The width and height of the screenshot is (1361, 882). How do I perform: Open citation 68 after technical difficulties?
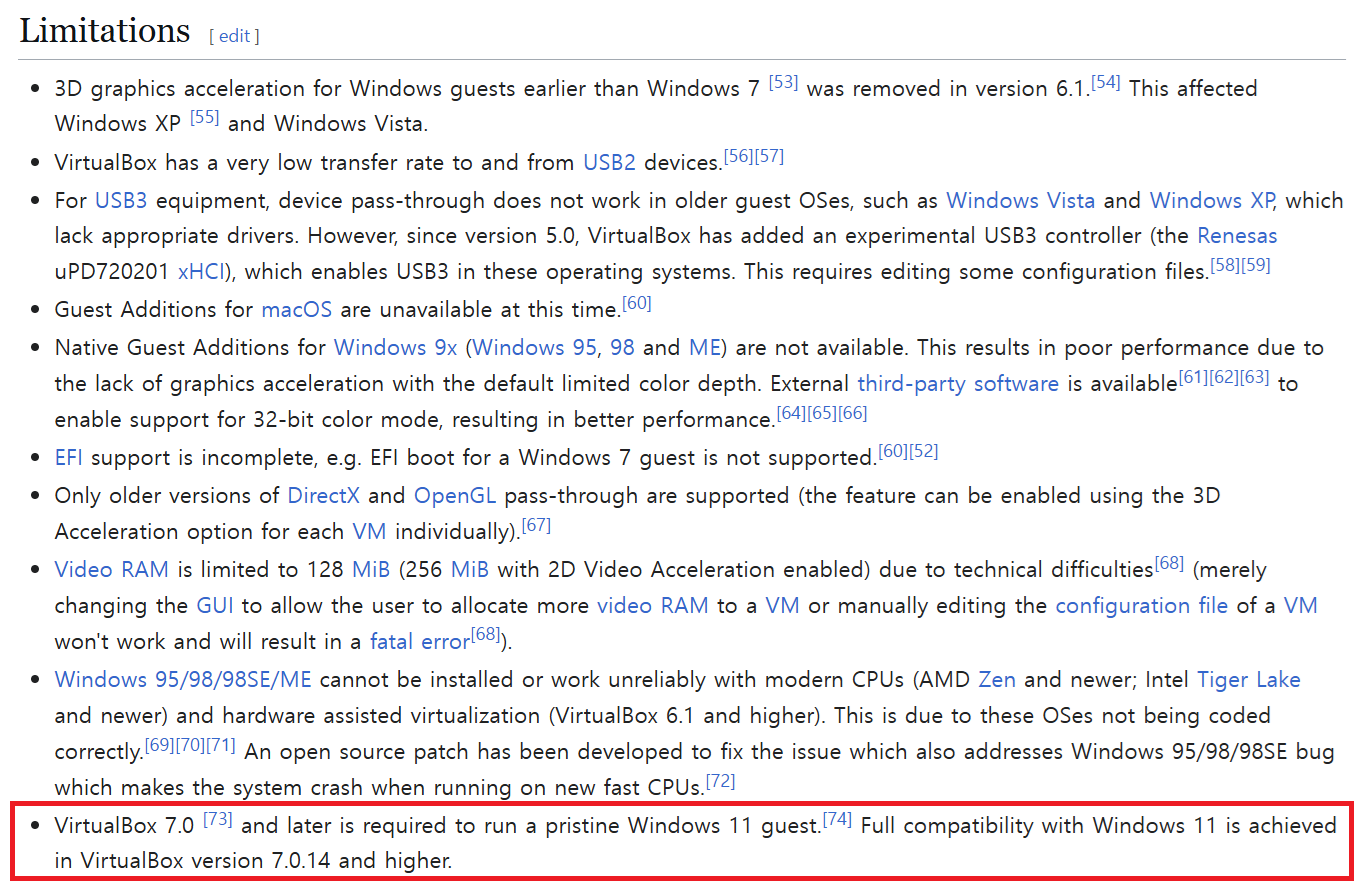1169,563
